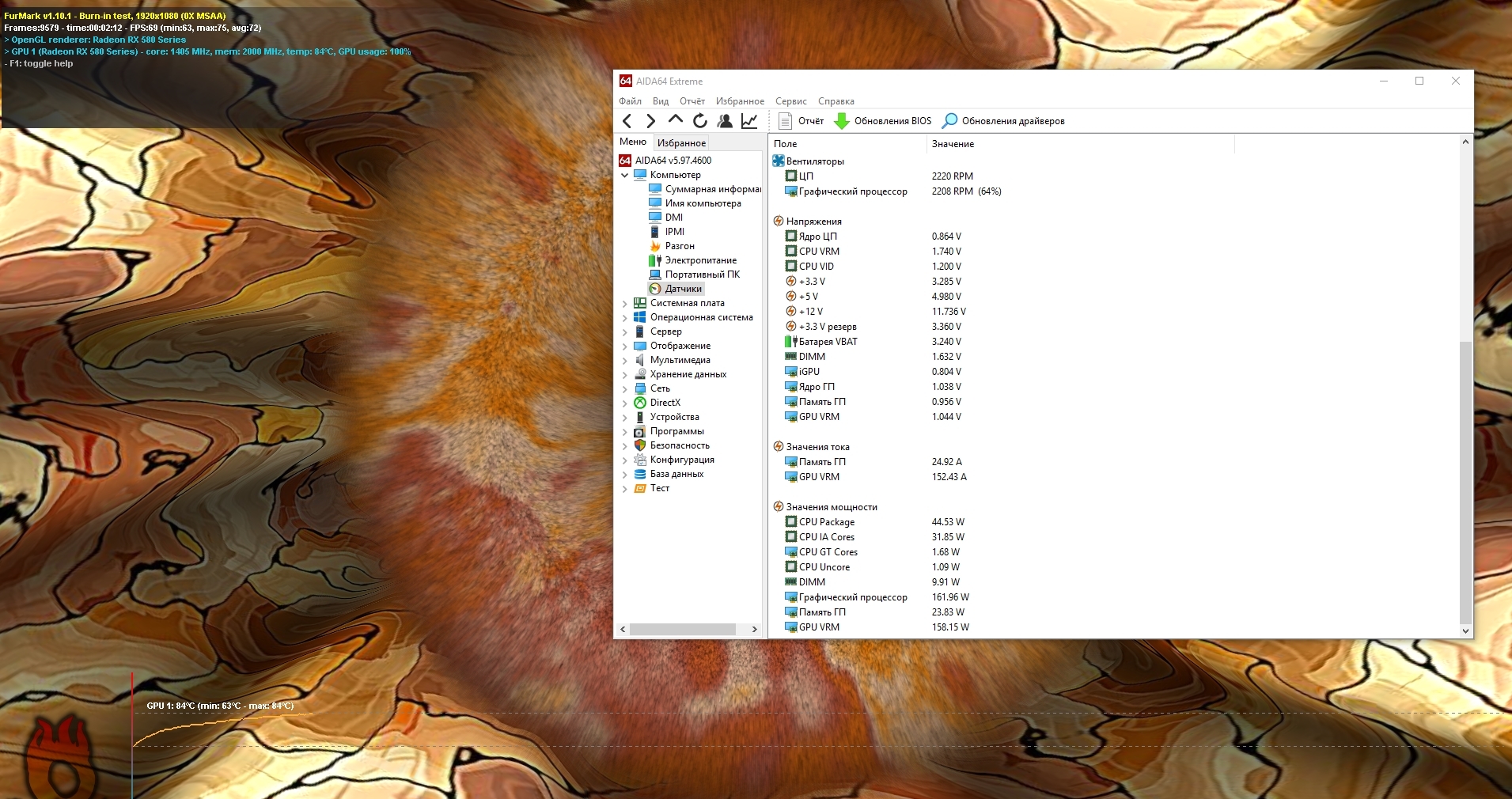This screenshot has width=1512, height=799.
Task: Open the Вид menu
Action: pos(661,101)
